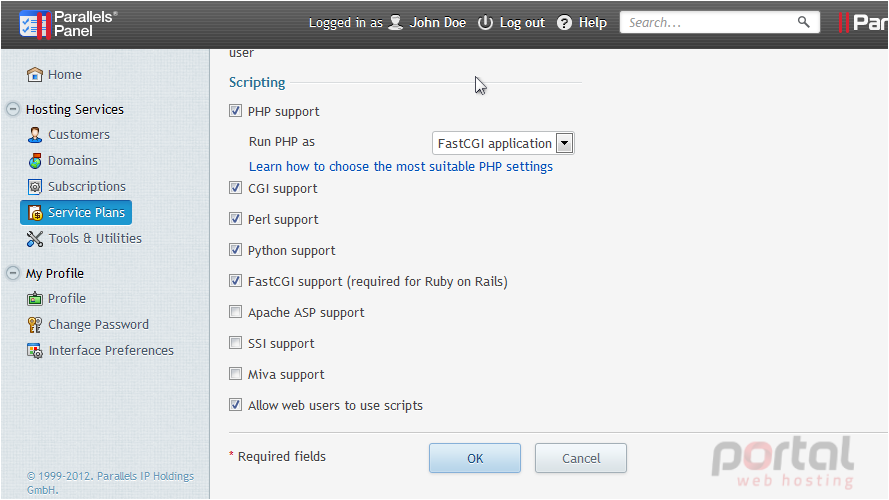Tick the SSI support checkbox
Viewport: 889px width, 500px height.
click(x=235, y=343)
